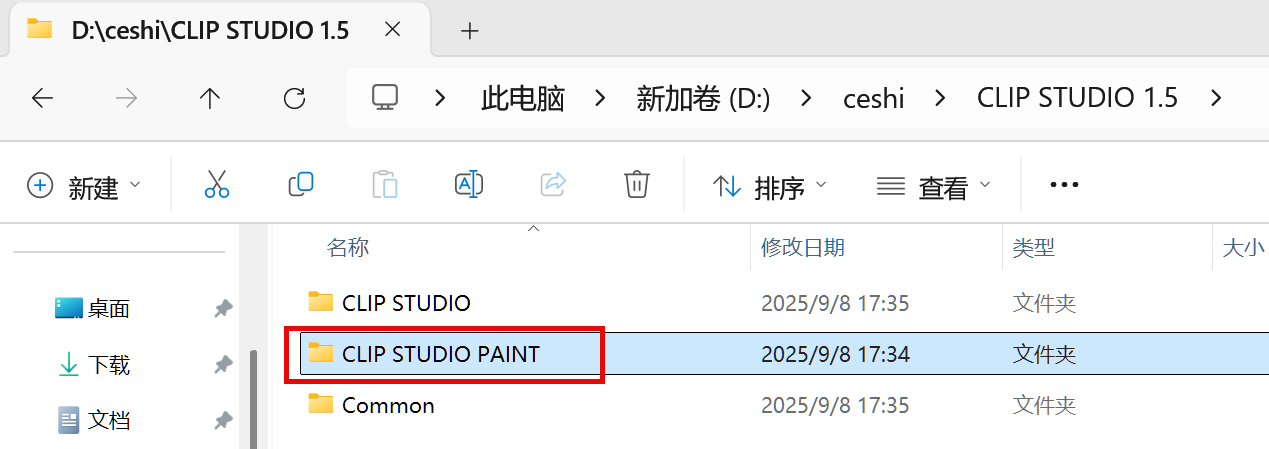Click the Rename icon in toolbar
The image size is (1269, 449).
point(469,185)
